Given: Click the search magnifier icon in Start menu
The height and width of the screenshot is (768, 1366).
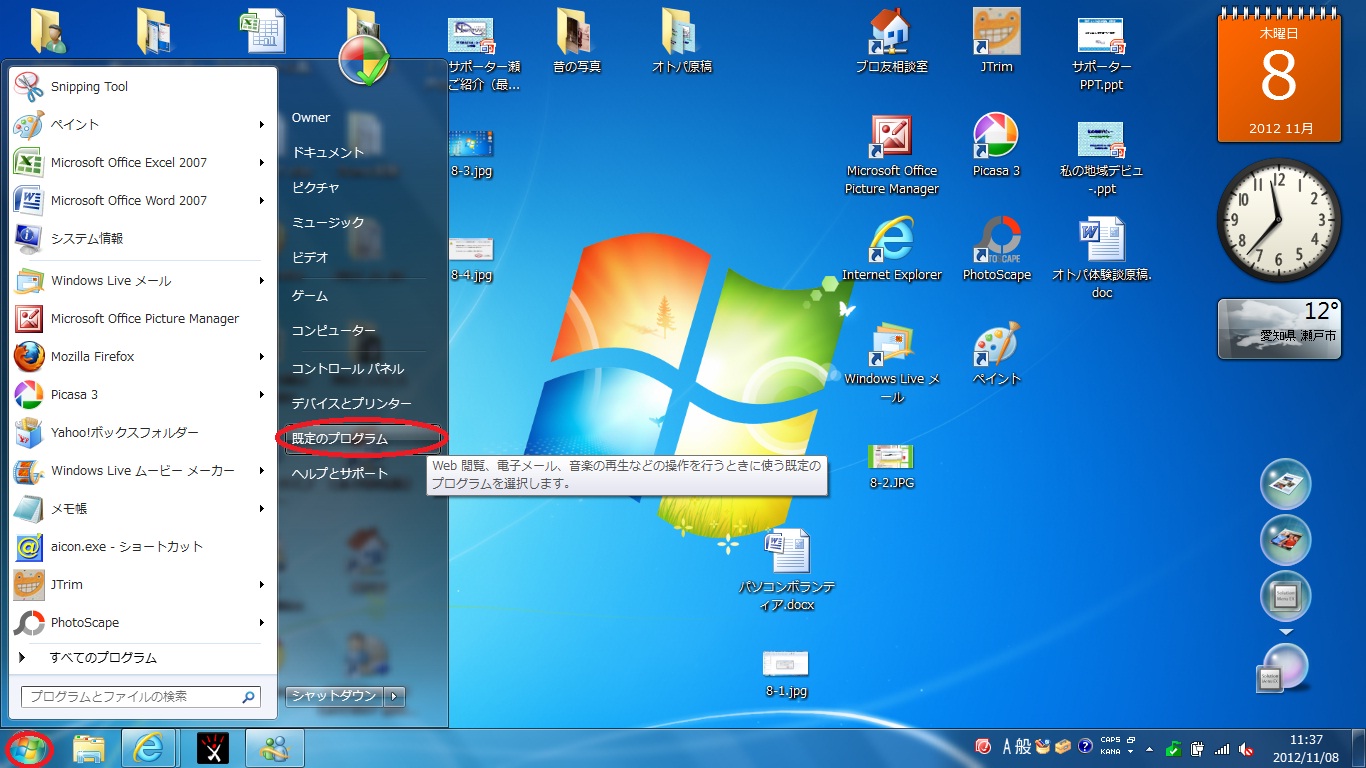Looking at the screenshot, I should pyautogui.click(x=248, y=697).
